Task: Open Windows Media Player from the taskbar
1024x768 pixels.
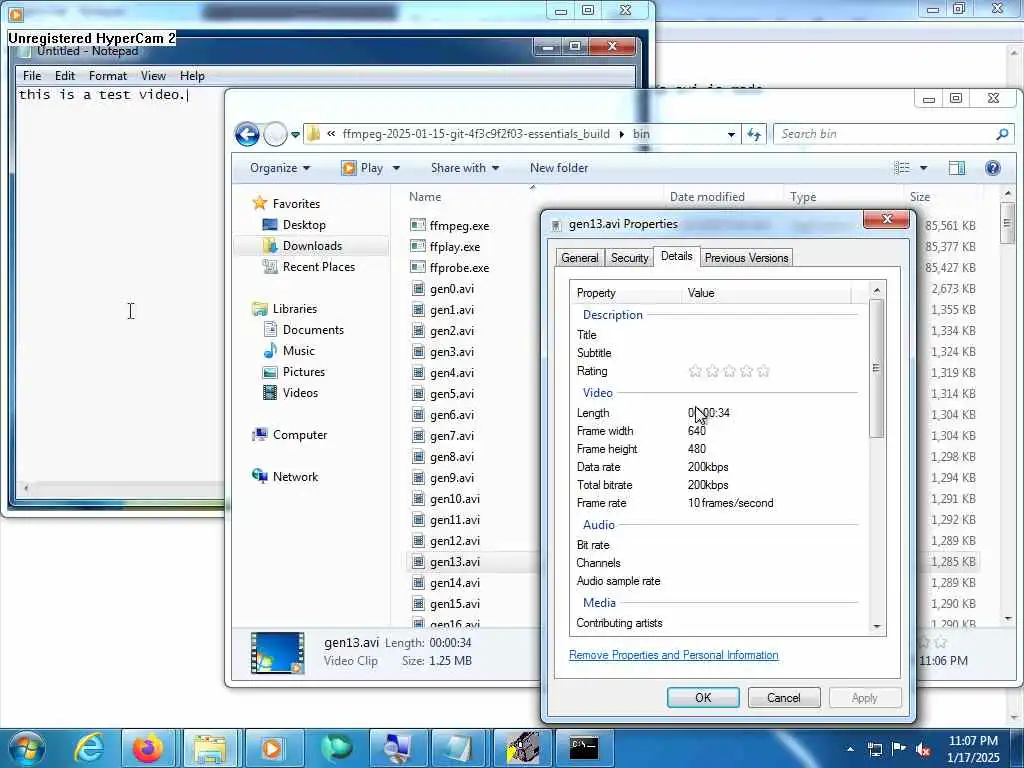Action: [272, 748]
